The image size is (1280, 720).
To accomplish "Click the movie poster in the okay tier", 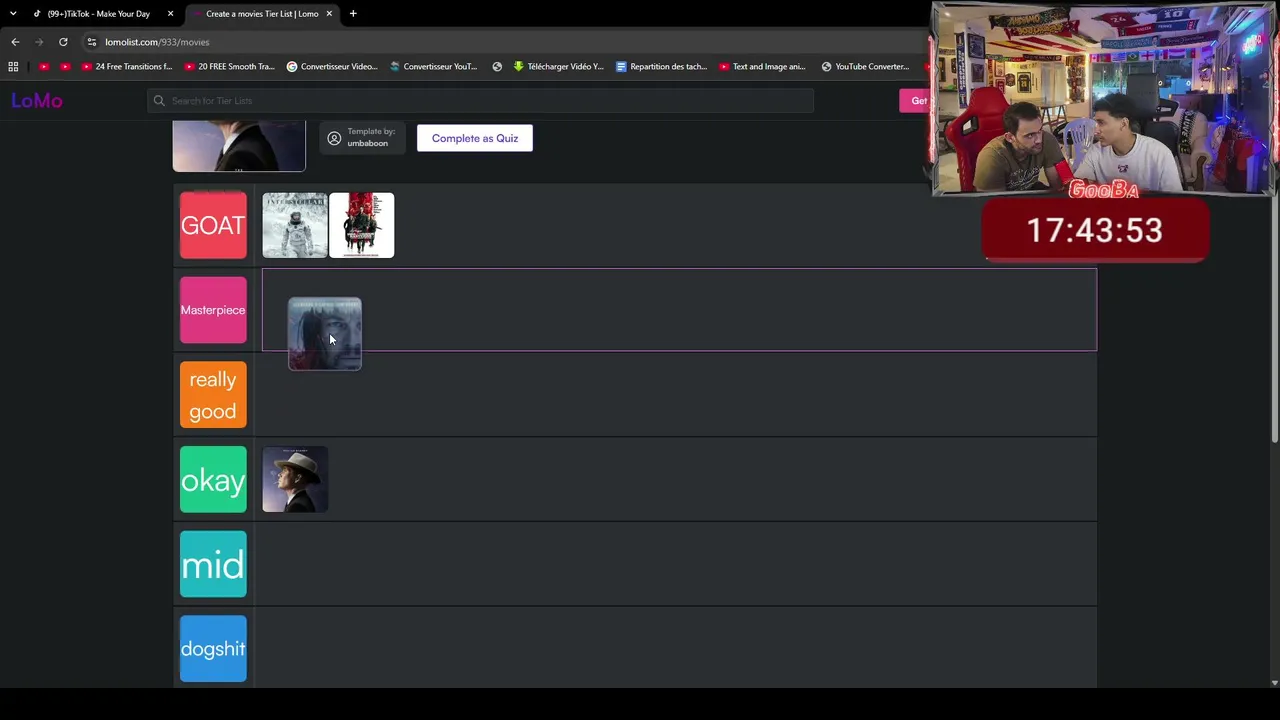I will click(x=295, y=480).
